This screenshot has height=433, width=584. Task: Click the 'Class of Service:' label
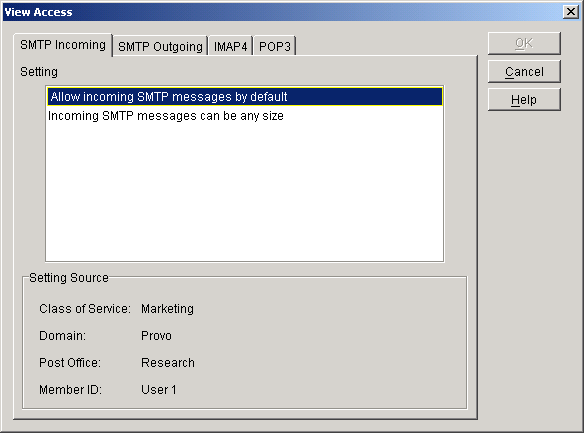click(85, 309)
